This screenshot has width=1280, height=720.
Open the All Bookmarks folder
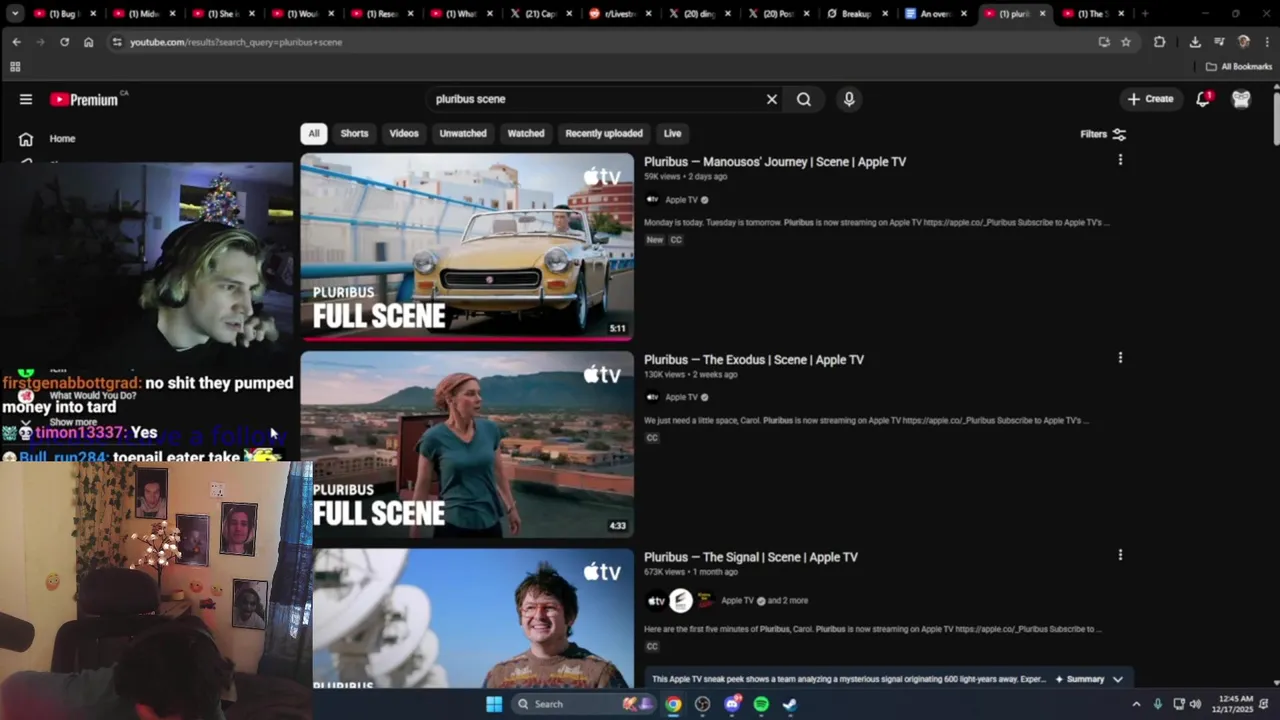tap(1238, 67)
